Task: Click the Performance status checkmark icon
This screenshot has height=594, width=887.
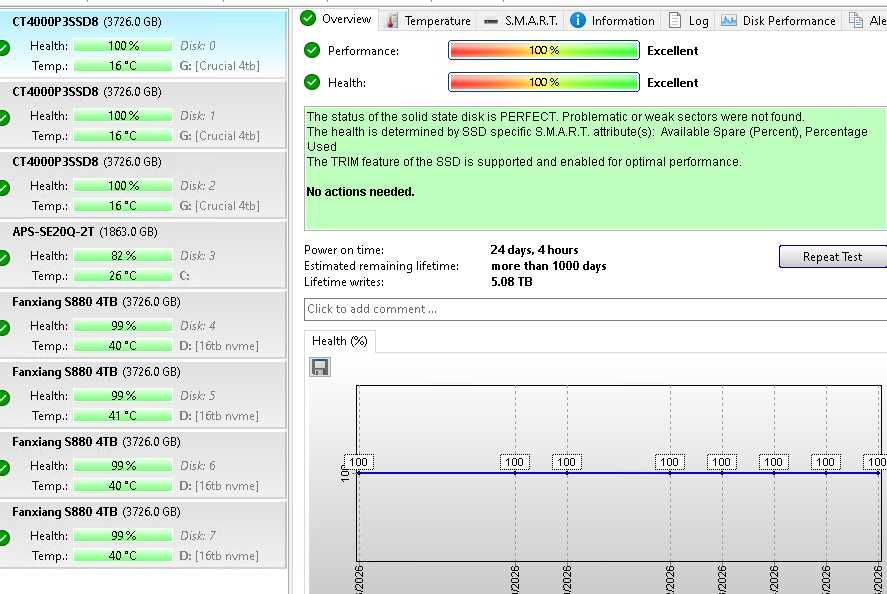Action: (312, 50)
